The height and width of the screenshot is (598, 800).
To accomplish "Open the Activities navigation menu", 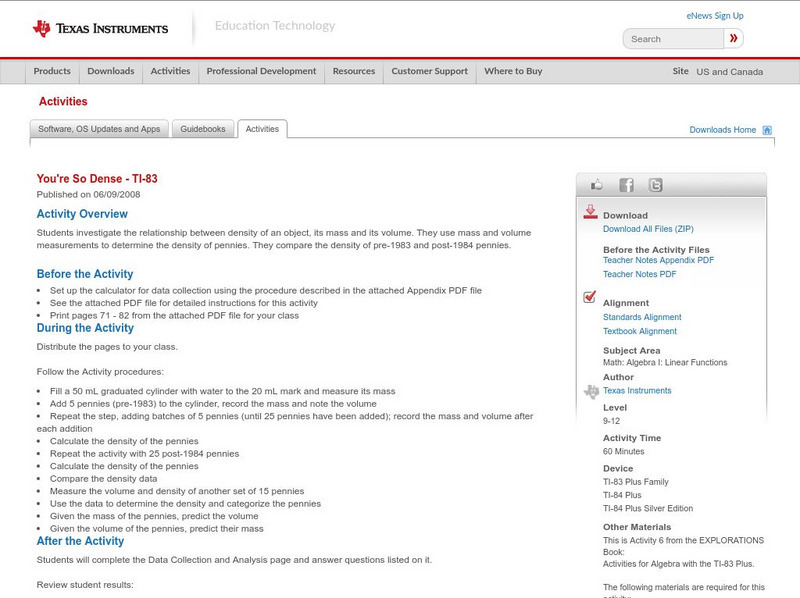I will point(170,71).
